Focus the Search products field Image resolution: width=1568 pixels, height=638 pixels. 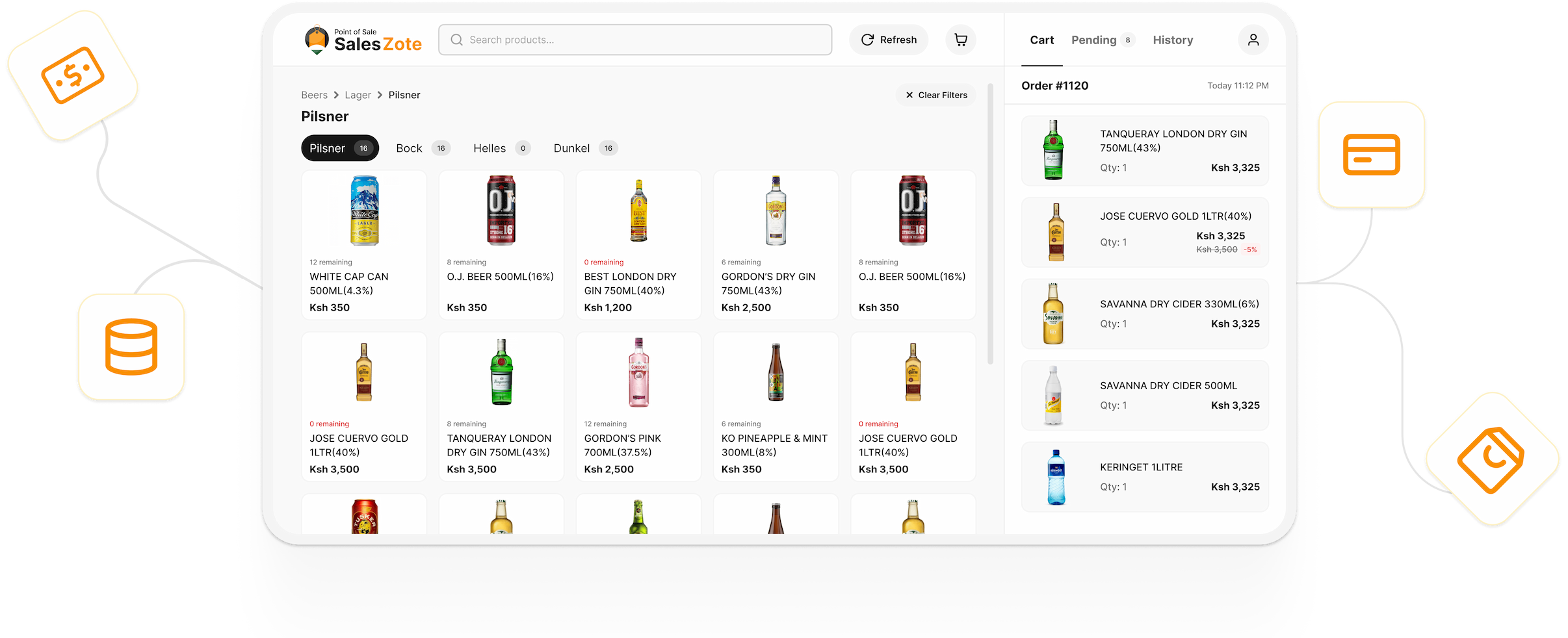(635, 40)
